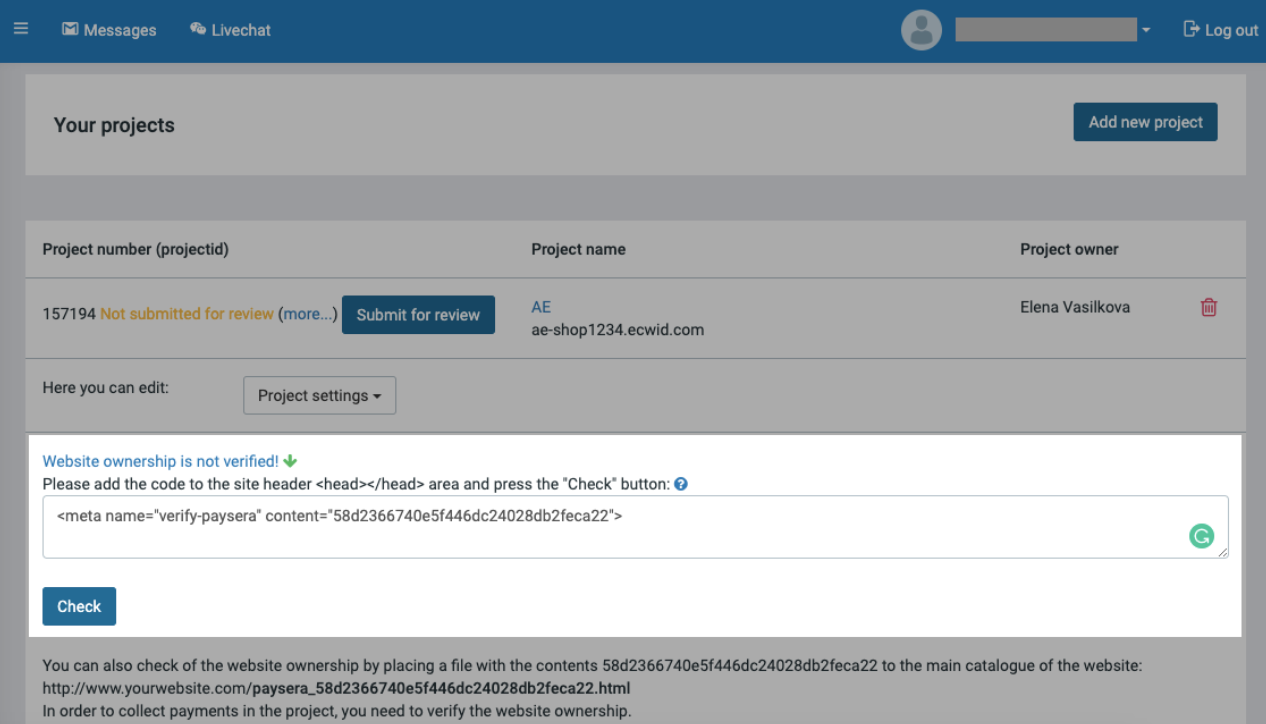The height and width of the screenshot is (724, 1266).
Task: Click the Project number (projectid) column header
Action: coord(136,249)
